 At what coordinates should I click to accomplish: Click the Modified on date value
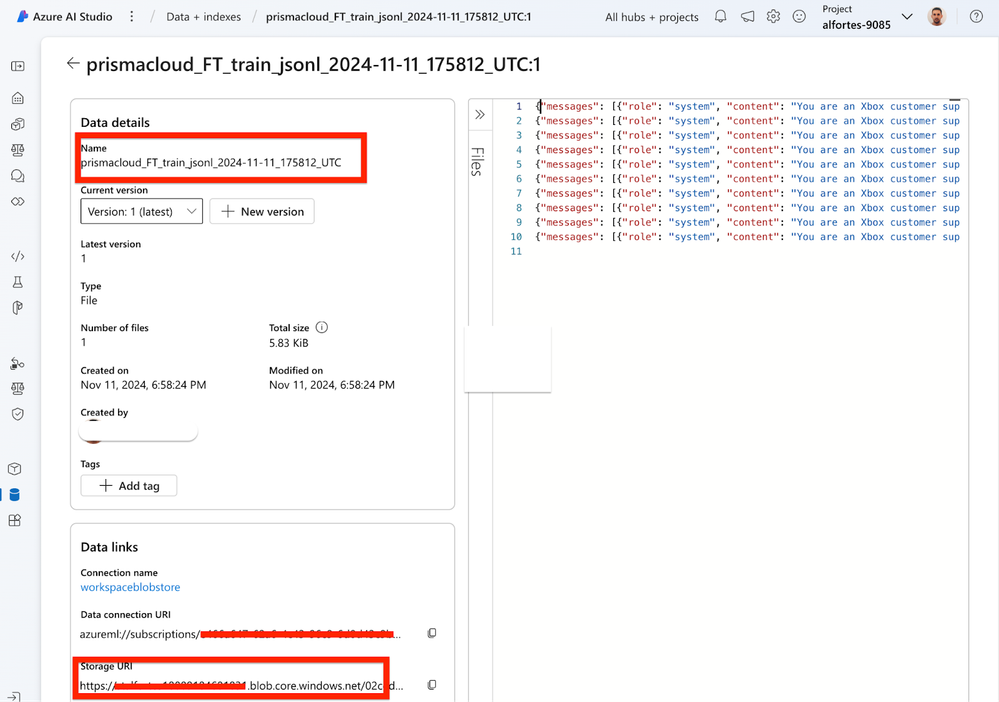coord(332,385)
